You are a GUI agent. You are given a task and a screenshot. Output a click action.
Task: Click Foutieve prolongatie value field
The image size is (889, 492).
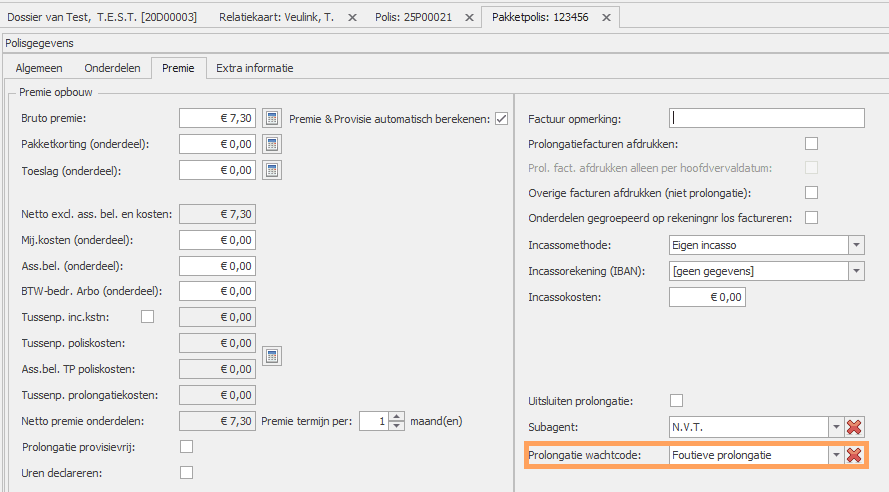coord(748,455)
